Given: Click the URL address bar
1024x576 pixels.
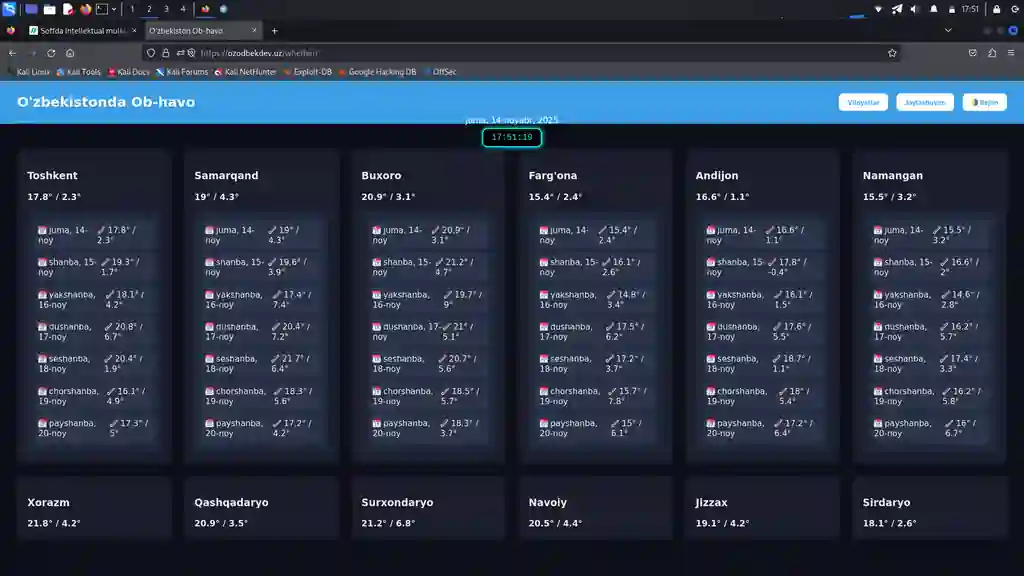Looking at the screenshot, I should tap(500, 53).
